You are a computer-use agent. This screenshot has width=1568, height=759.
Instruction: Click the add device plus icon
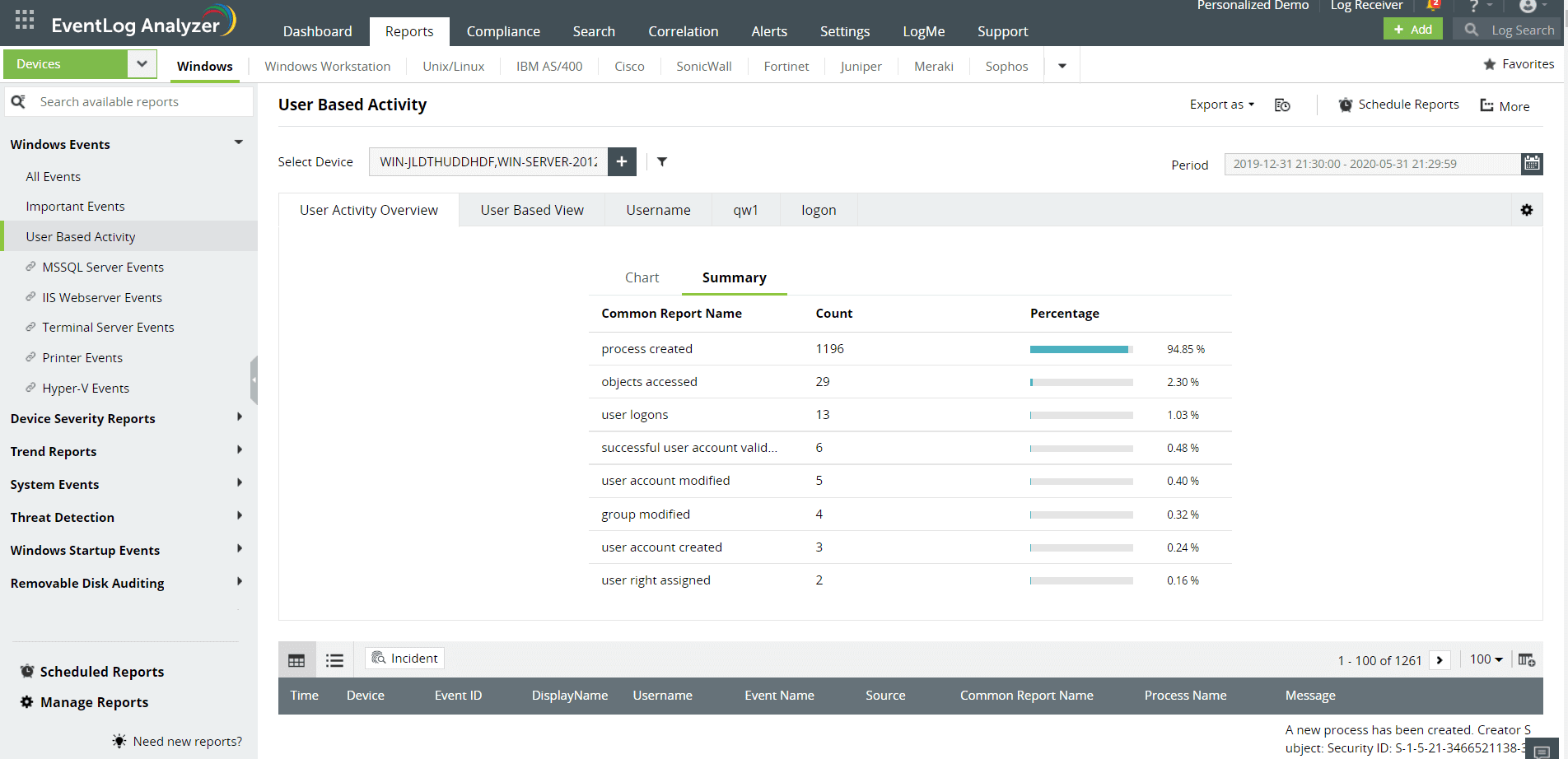click(x=622, y=161)
